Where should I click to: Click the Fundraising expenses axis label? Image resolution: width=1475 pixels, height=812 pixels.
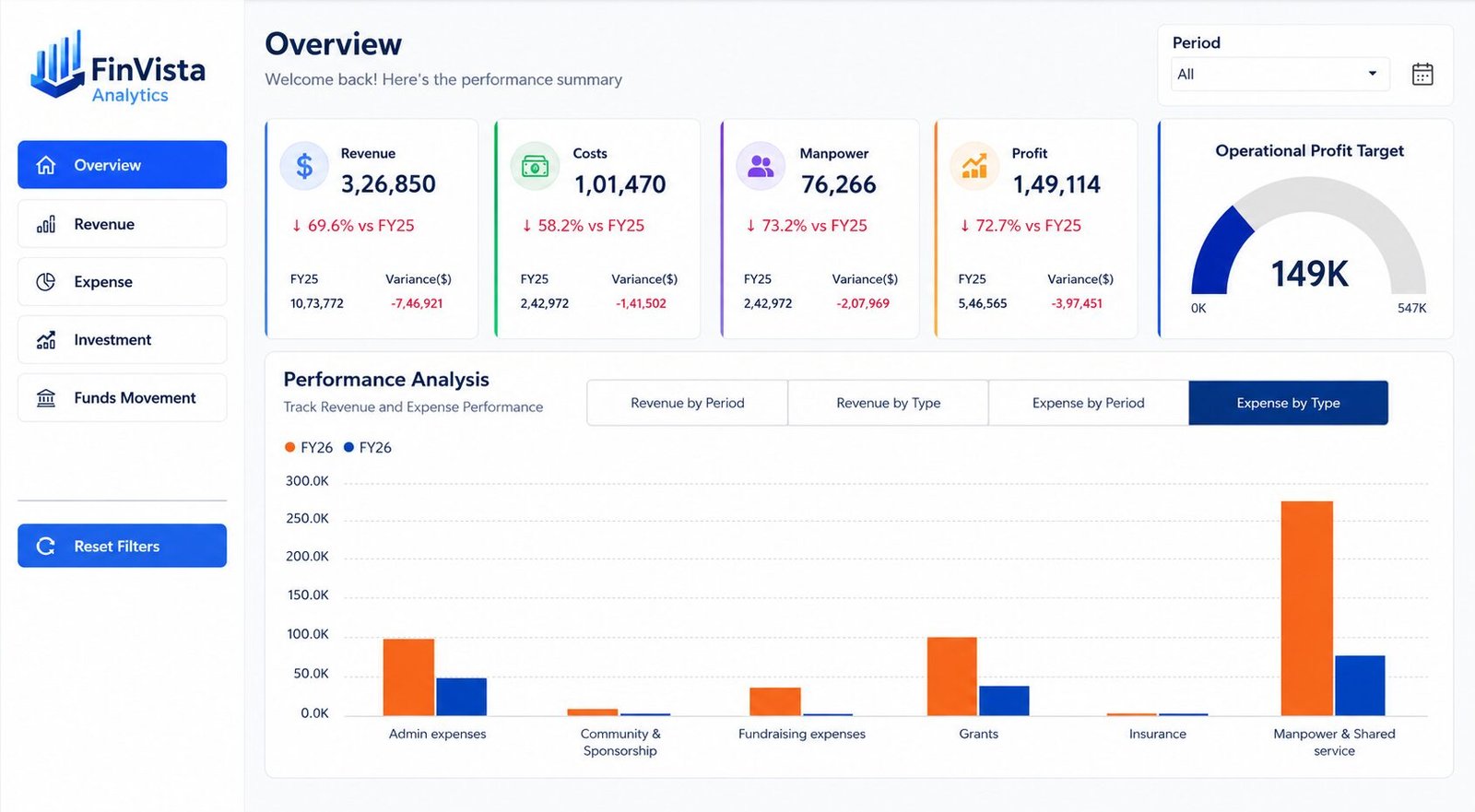(802, 734)
